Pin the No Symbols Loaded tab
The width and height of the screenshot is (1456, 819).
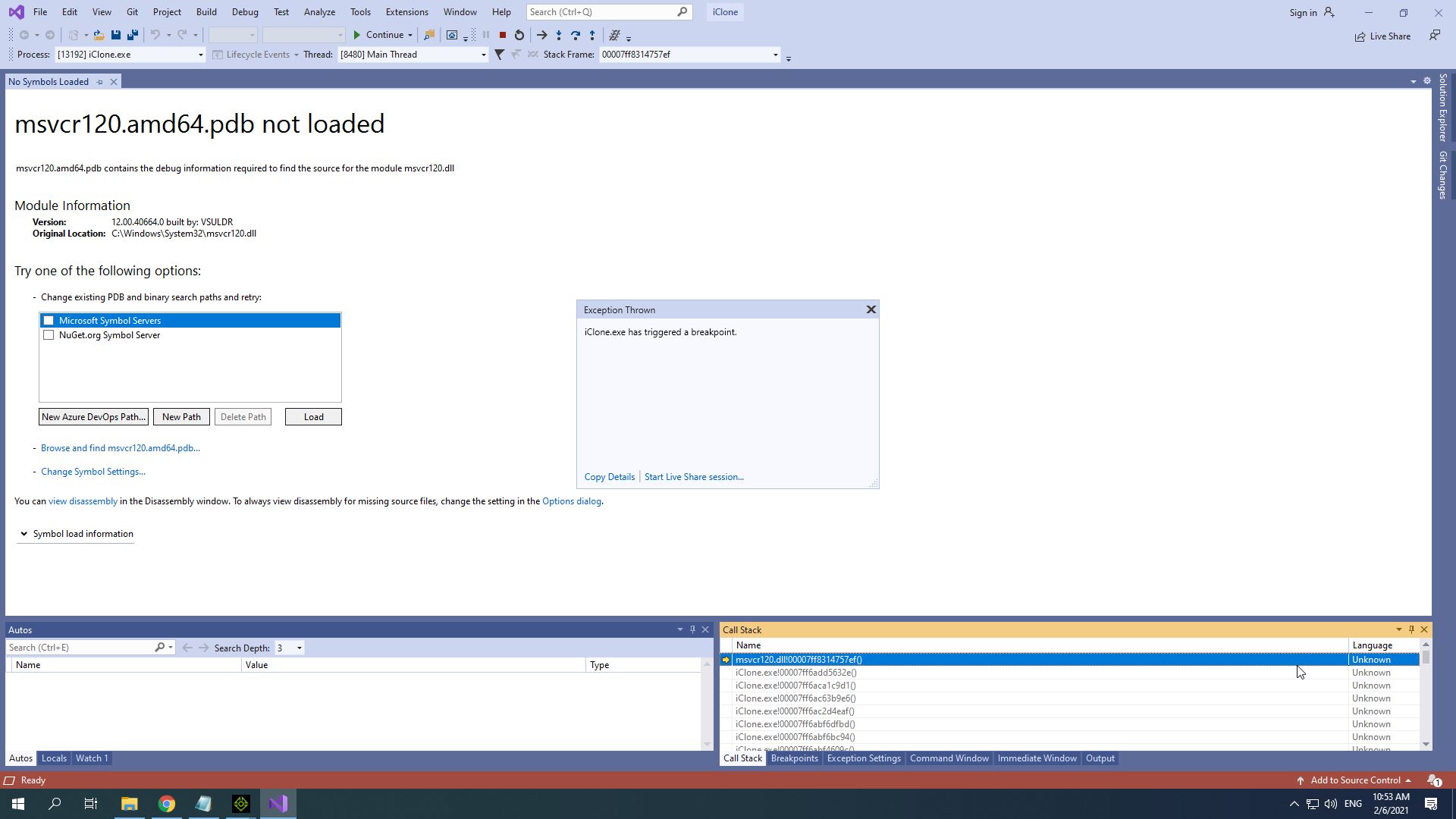99,82
